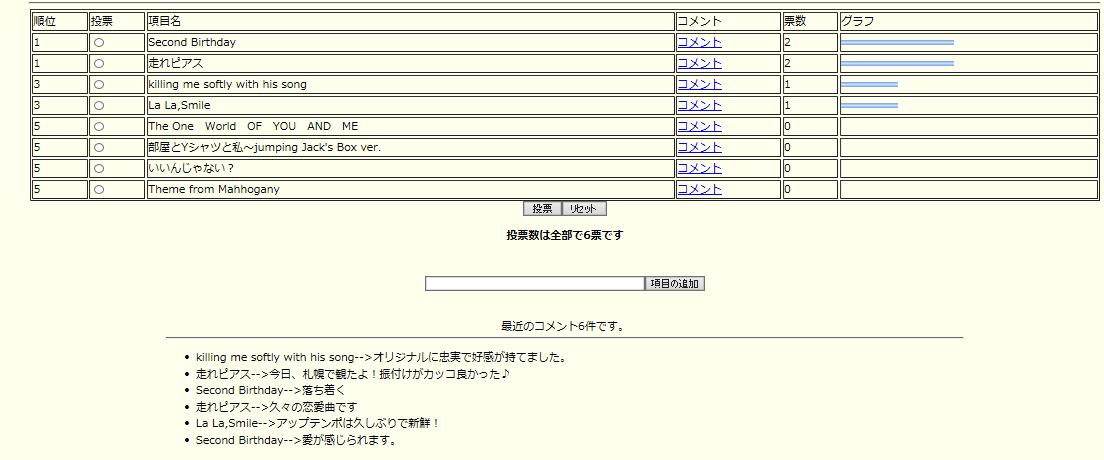The height and width of the screenshot is (460, 1104).
Task: Open コメント link for Second Birthday
Action: pos(699,43)
